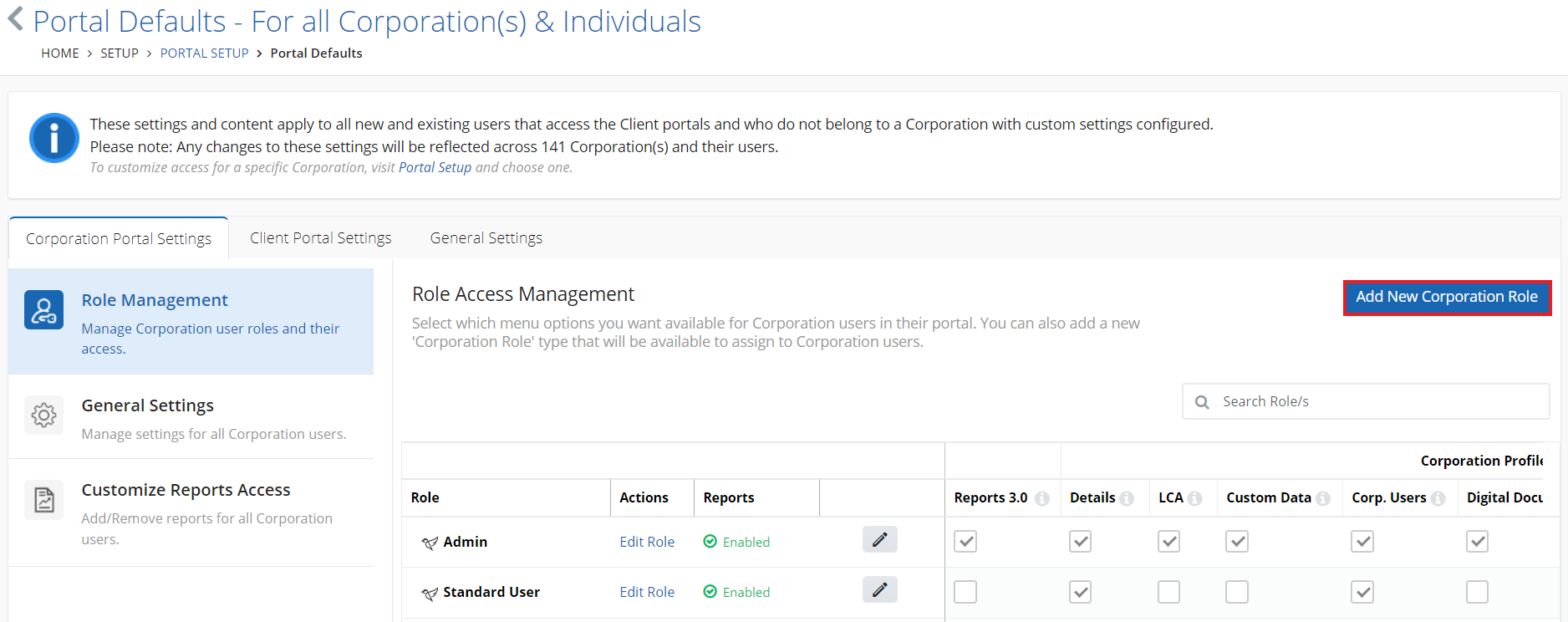Click the pencil edit icon for Admin
This screenshot has width=1568, height=622.
coord(880,539)
